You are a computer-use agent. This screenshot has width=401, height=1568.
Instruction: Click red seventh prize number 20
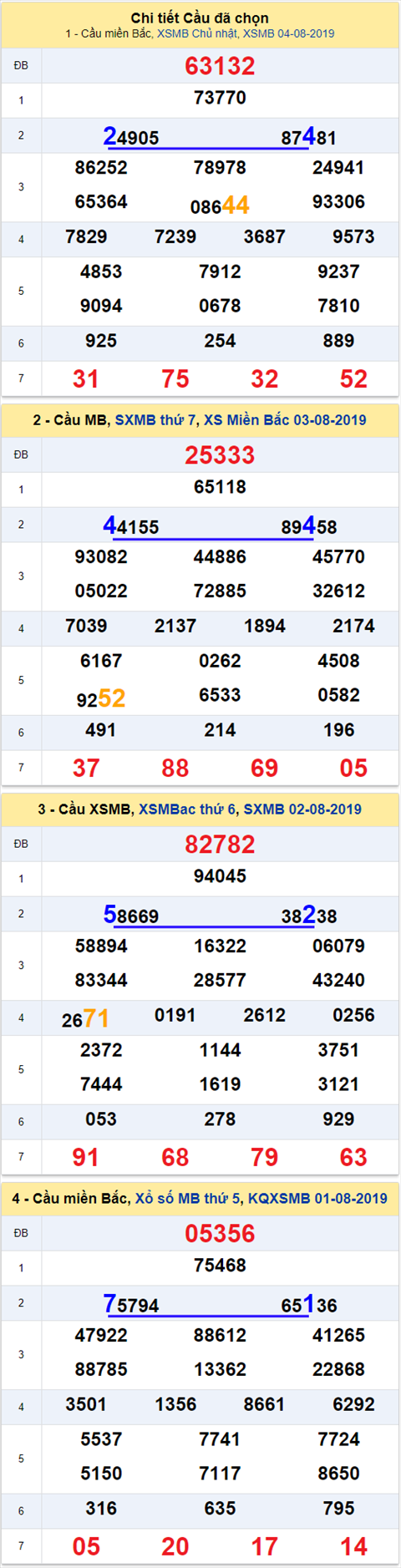tap(175, 1547)
